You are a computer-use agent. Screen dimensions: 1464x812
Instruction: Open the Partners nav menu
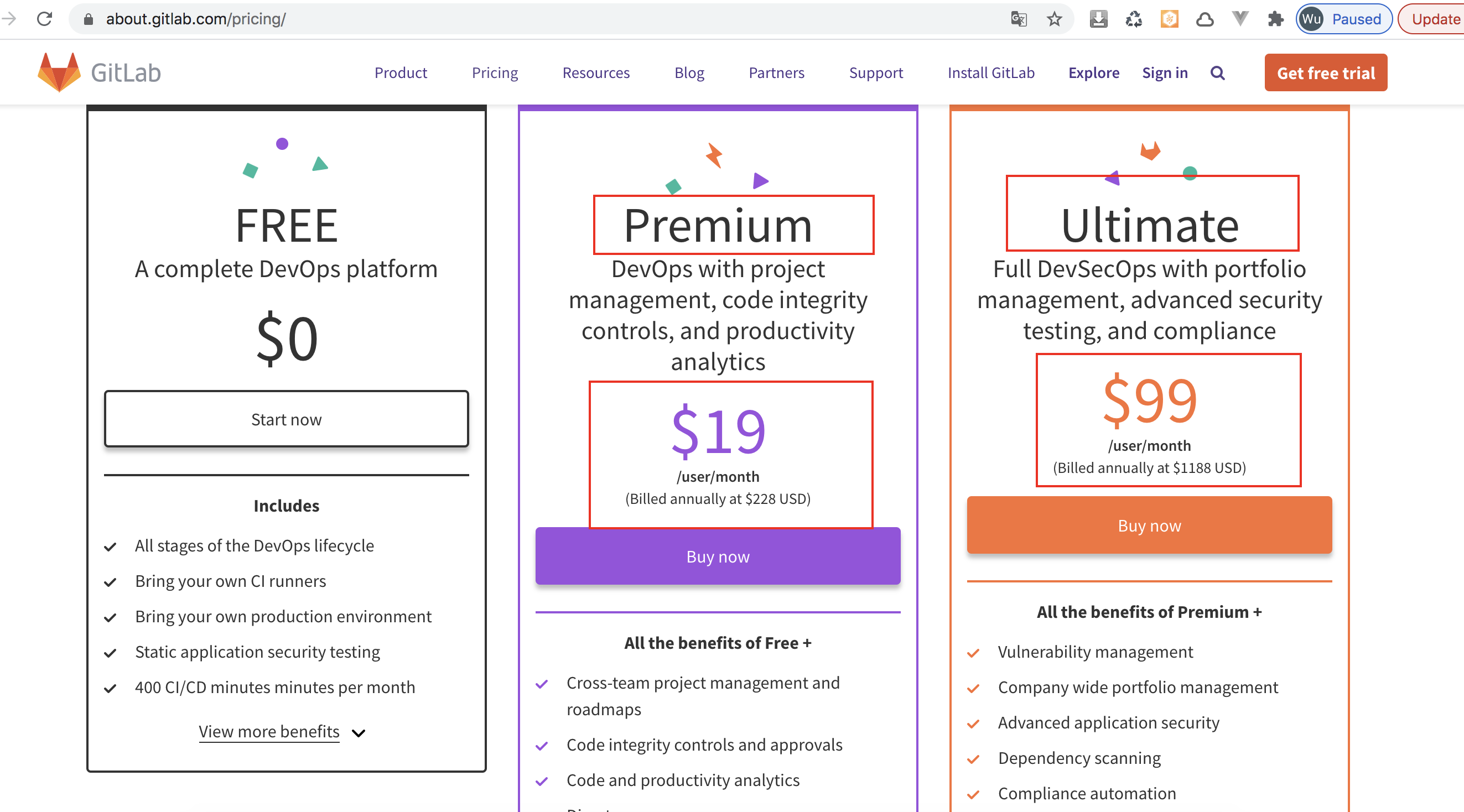click(776, 72)
